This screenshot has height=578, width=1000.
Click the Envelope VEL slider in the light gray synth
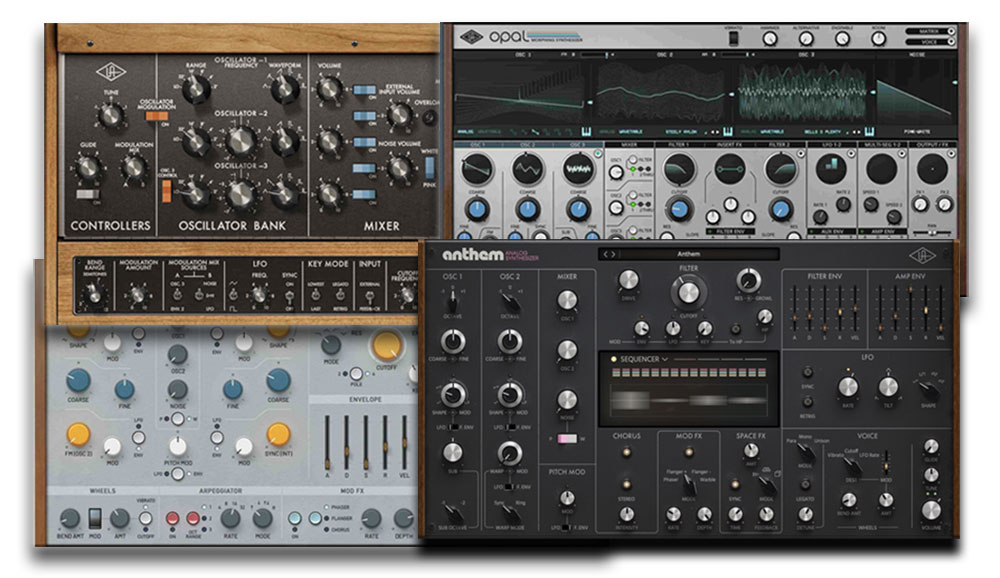pyautogui.click(x=404, y=442)
